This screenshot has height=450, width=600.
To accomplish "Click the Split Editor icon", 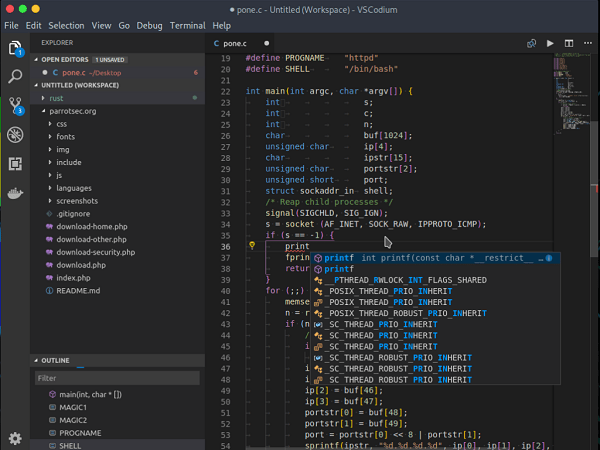I will click(x=569, y=43).
